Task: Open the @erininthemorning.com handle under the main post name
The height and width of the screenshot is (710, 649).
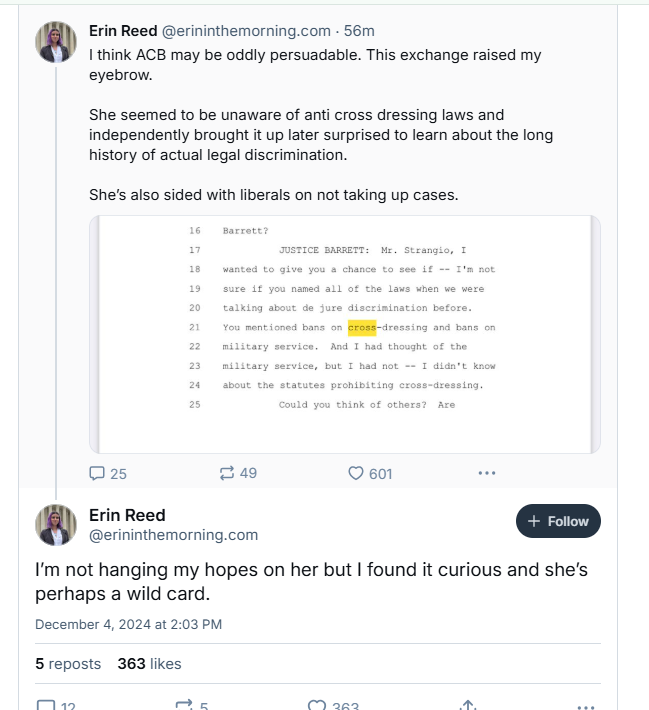Action: point(174,535)
